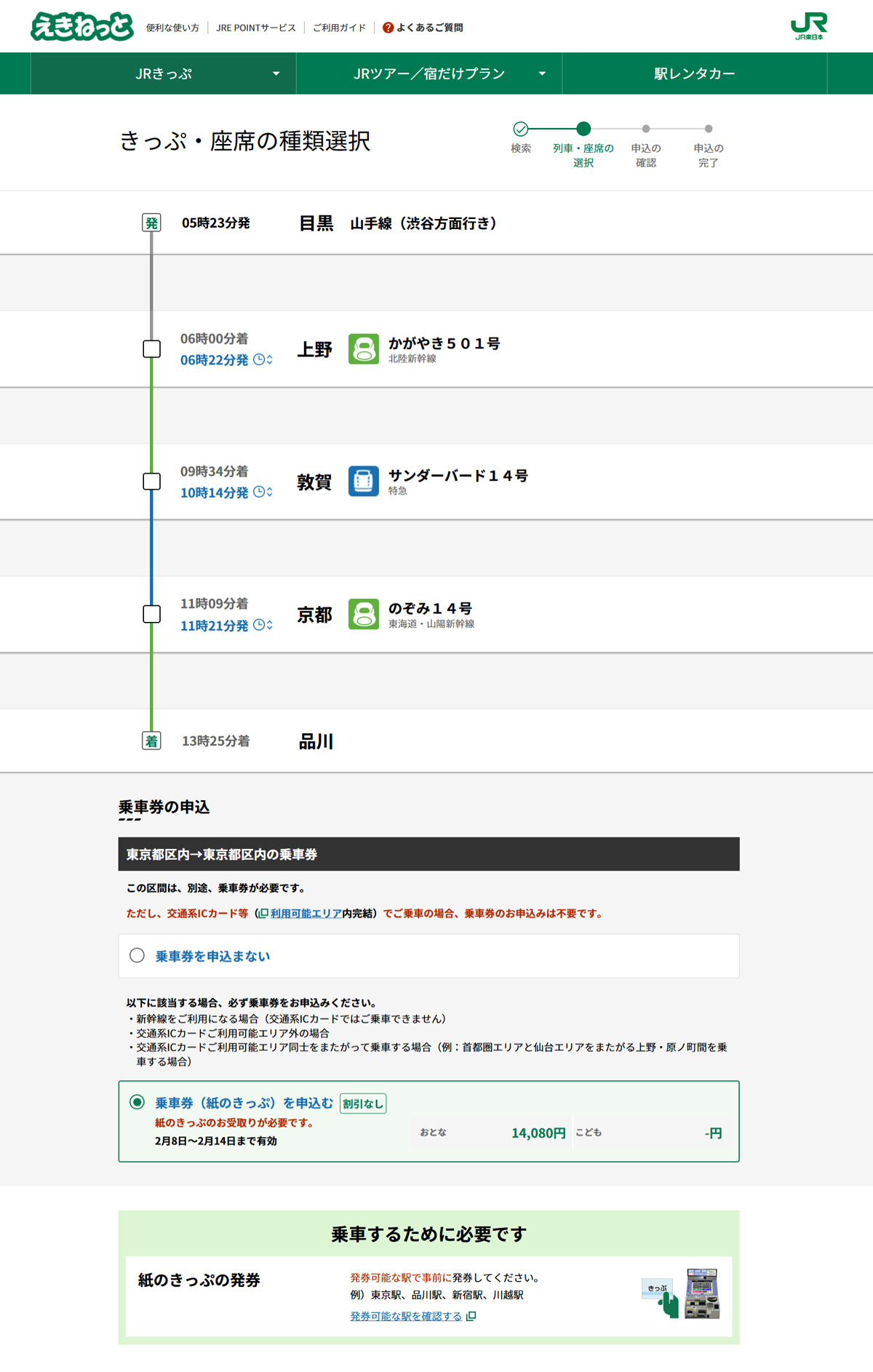Click the えきねっと logo
This screenshot has height=1372, width=873.
point(81,27)
